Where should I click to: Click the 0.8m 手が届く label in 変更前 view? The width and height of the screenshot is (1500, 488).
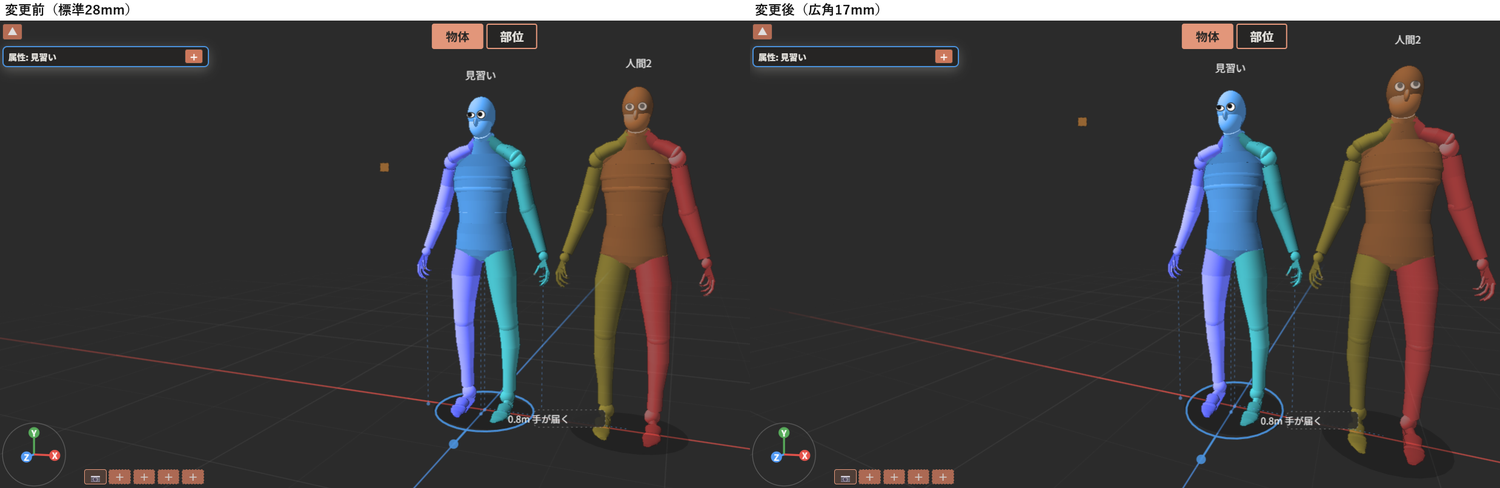tap(537, 420)
